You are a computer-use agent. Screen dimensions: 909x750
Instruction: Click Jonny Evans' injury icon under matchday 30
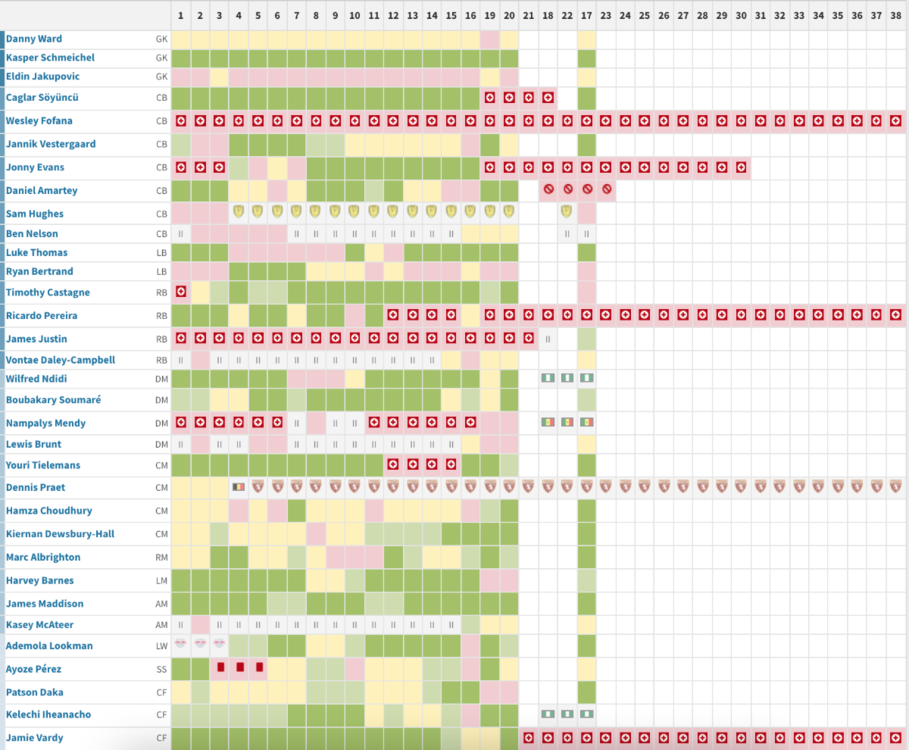pyautogui.click(x=741, y=167)
